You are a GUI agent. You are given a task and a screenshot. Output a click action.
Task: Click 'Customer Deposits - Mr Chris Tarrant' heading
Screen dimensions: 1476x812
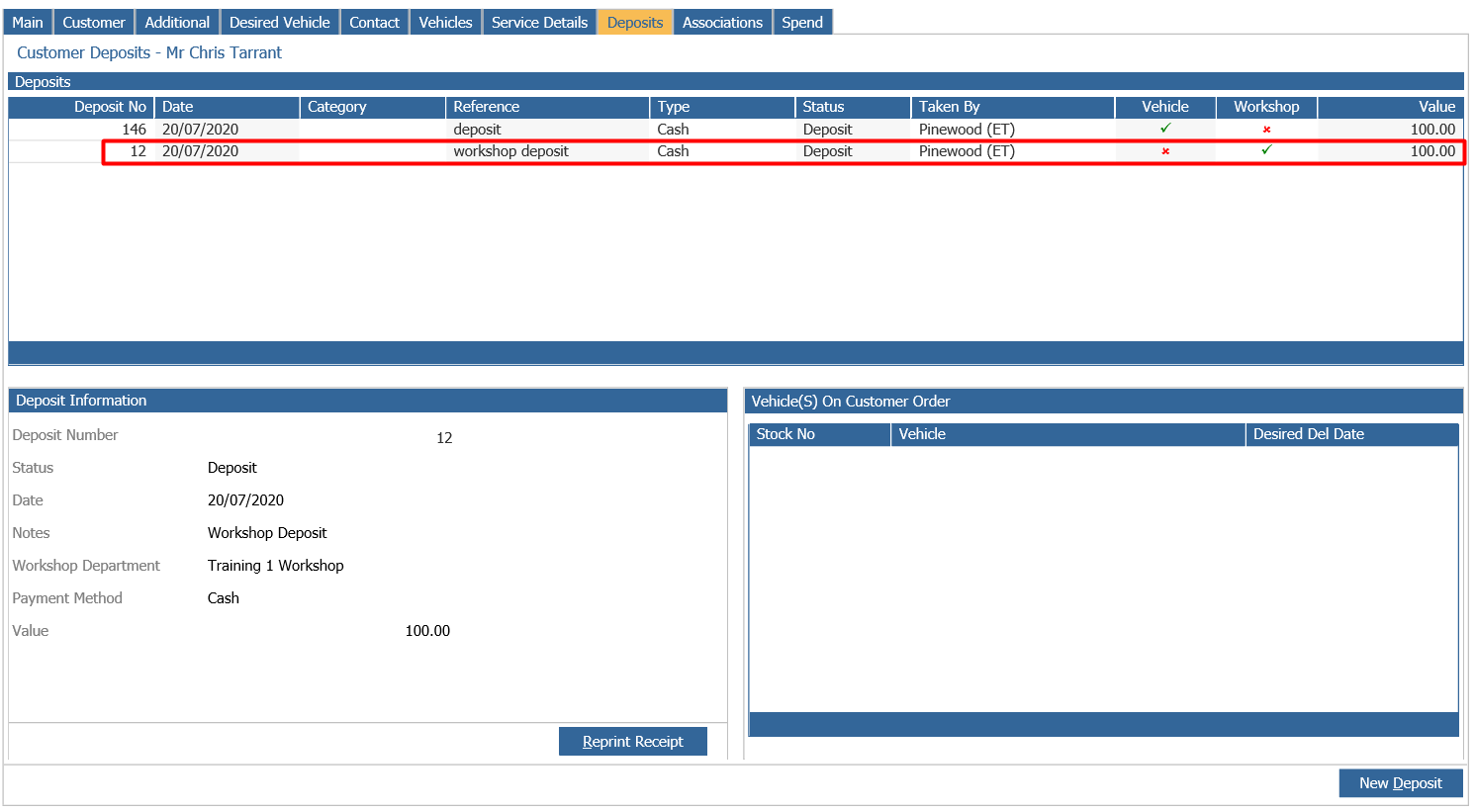[149, 52]
